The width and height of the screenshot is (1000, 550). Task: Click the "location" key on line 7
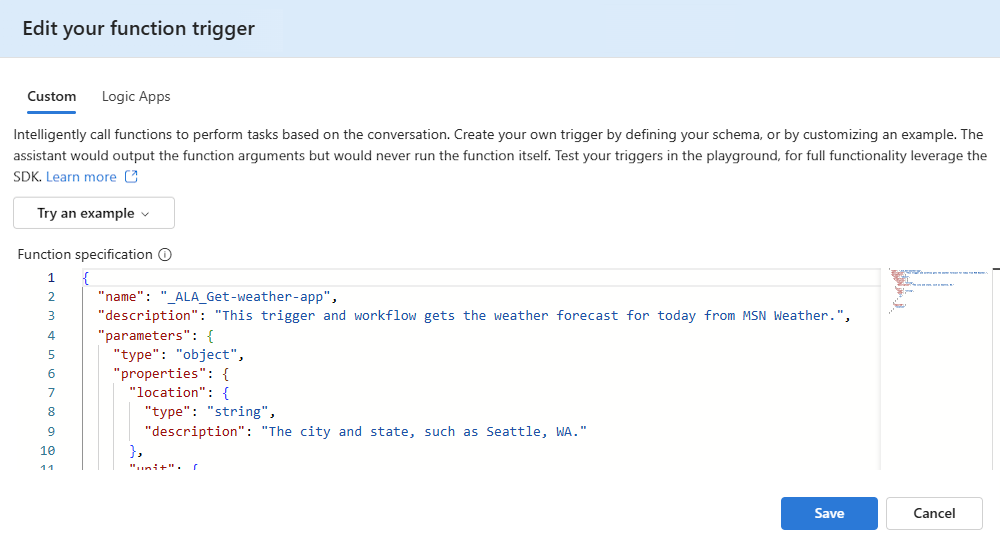(167, 393)
